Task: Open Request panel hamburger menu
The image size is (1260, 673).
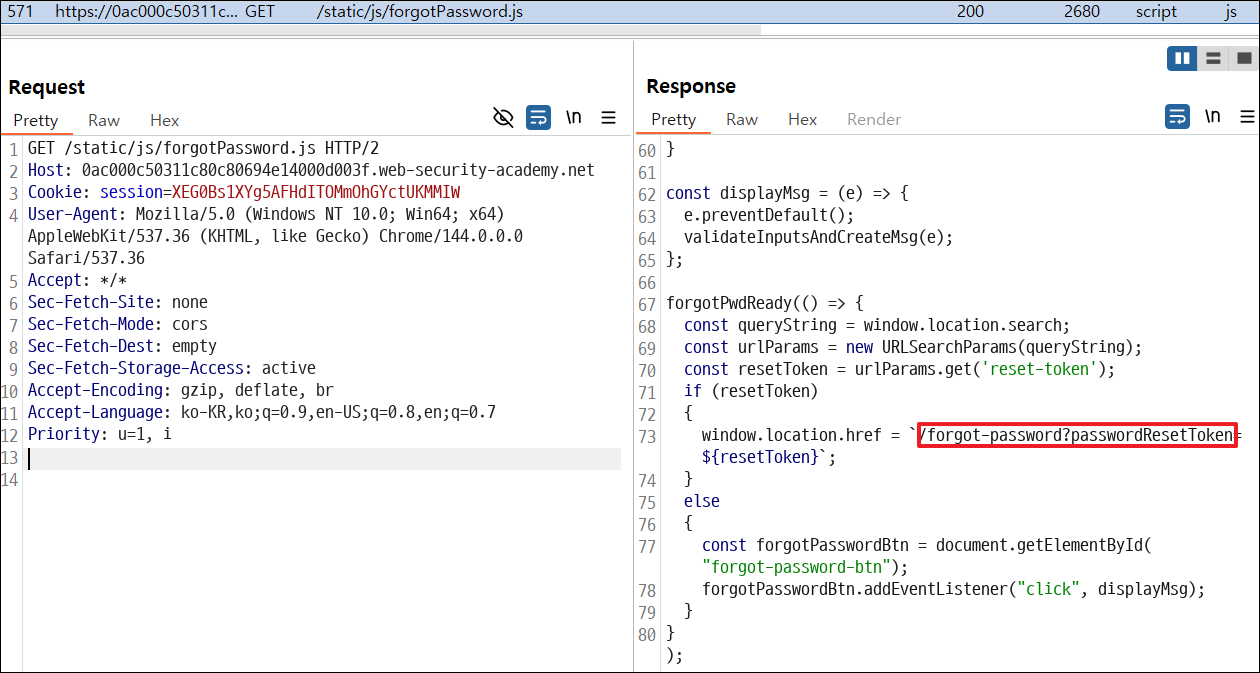Action: pos(608,118)
